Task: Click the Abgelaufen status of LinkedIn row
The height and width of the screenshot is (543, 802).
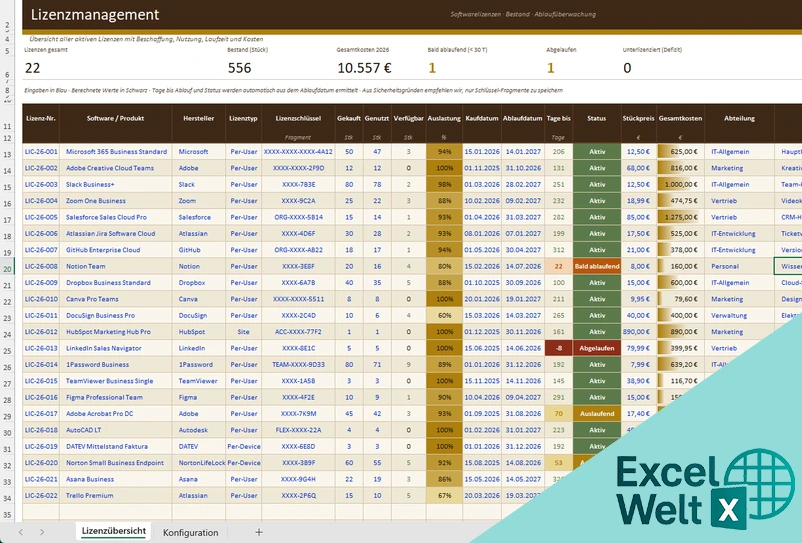Action: [597, 348]
